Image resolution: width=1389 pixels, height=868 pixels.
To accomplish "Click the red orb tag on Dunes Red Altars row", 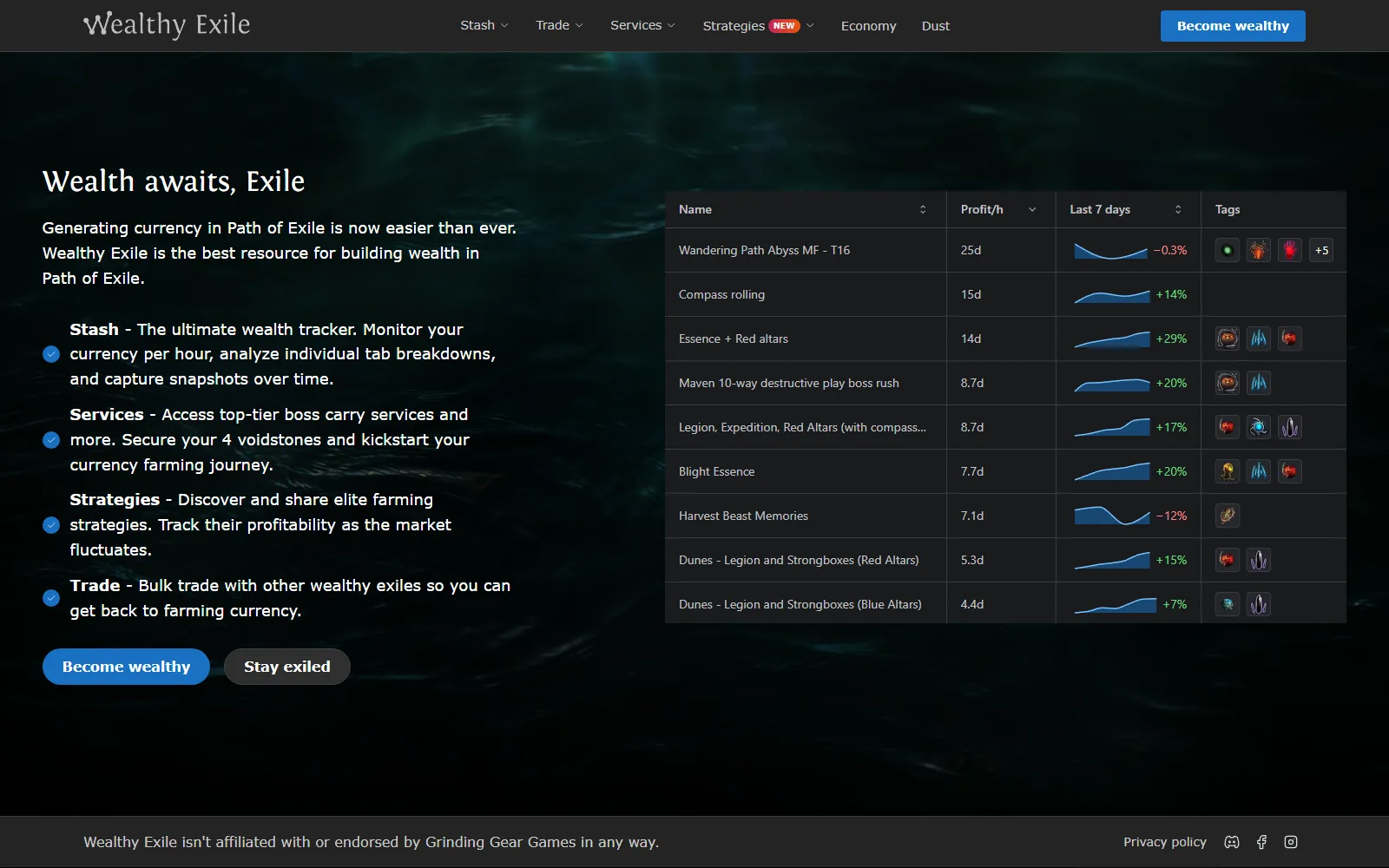I will click(x=1228, y=560).
